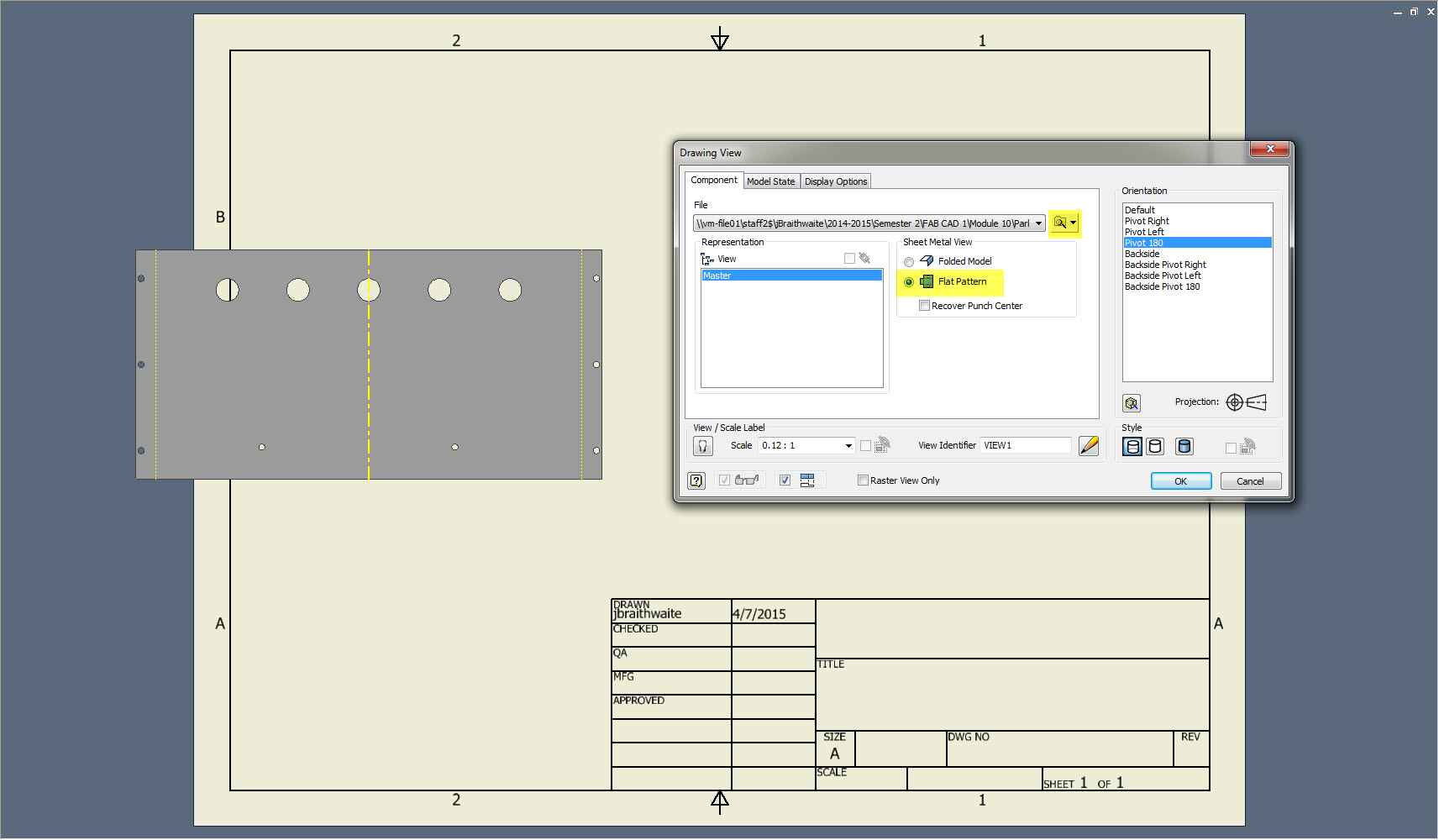Cancel the Drawing View dialog
1439x840 pixels.
[x=1250, y=481]
